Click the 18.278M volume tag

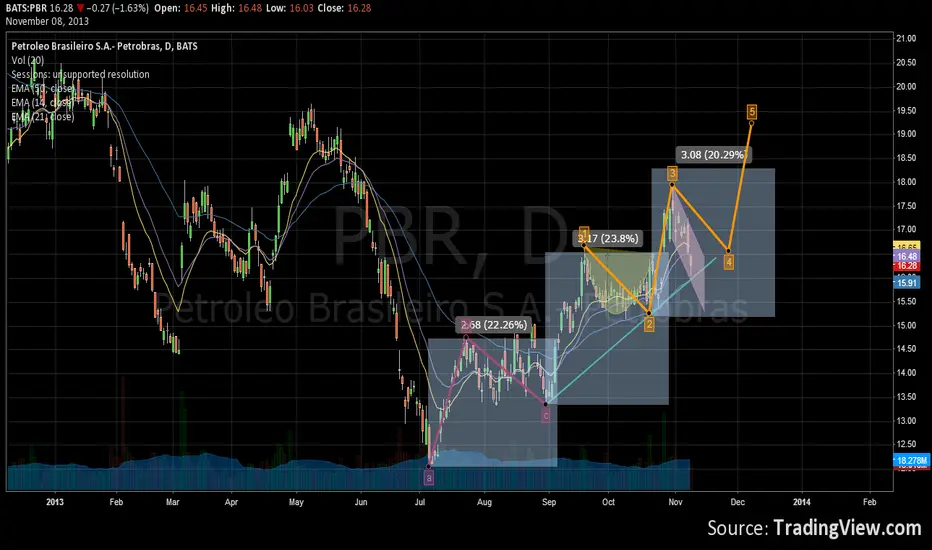coord(911,460)
